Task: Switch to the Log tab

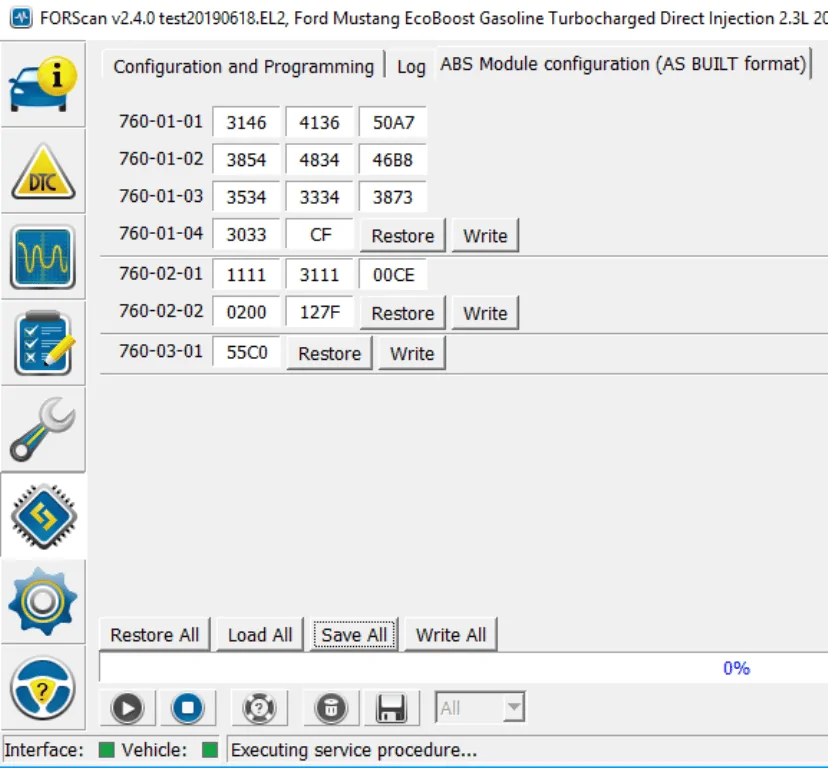Action: 411,67
